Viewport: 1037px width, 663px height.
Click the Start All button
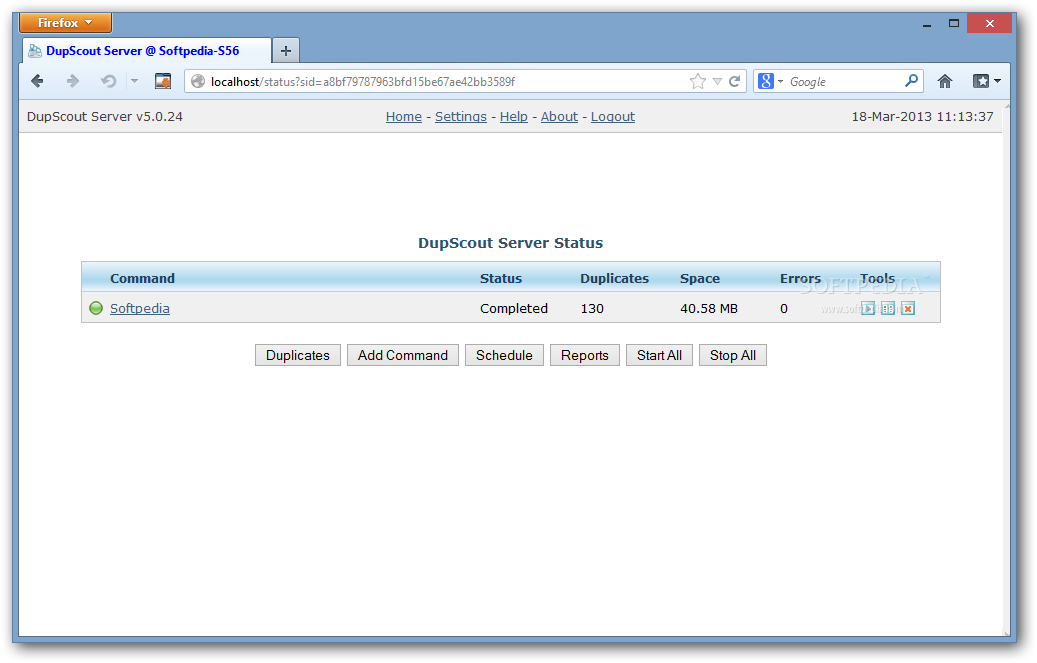click(659, 355)
